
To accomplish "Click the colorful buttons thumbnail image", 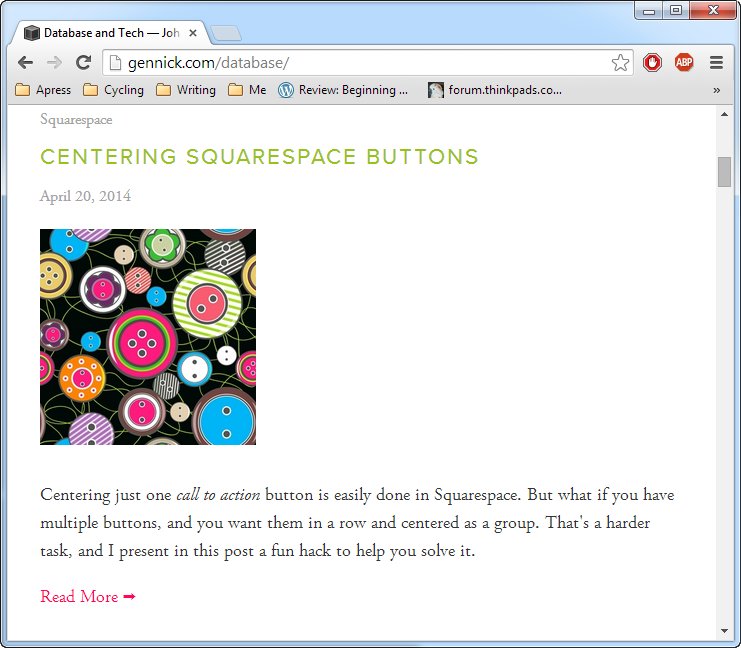I will [148, 337].
